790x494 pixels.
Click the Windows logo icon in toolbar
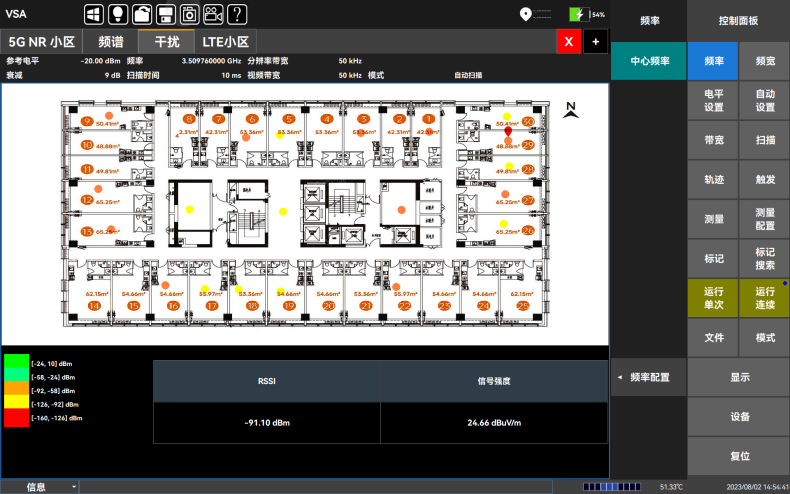[x=93, y=14]
